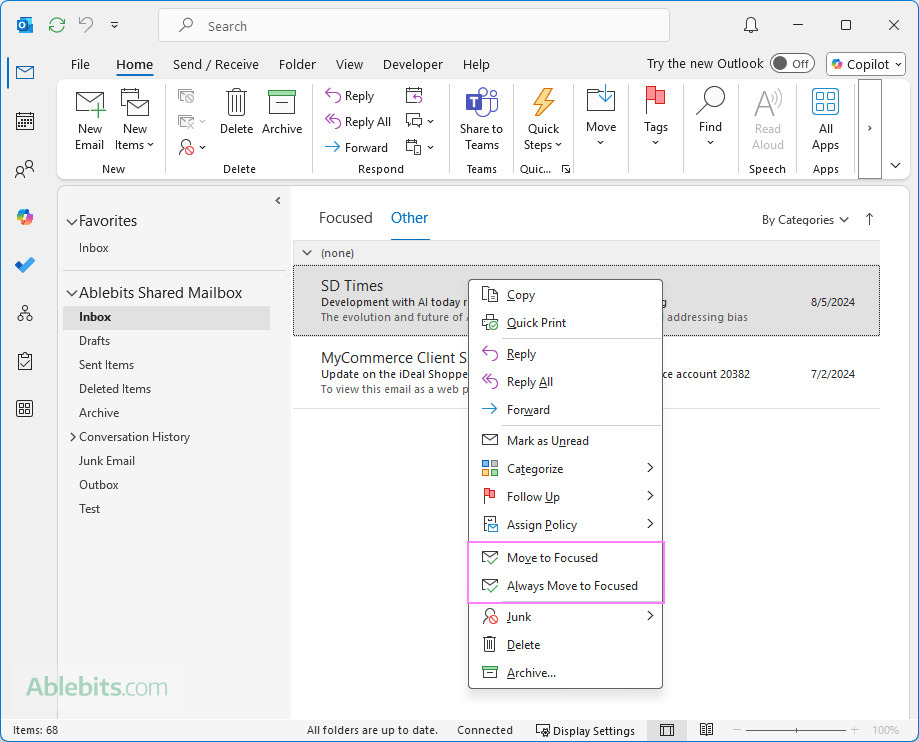The height and width of the screenshot is (742, 919).
Task: Switch to Reading view in status bar
Action: (x=706, y=730)
